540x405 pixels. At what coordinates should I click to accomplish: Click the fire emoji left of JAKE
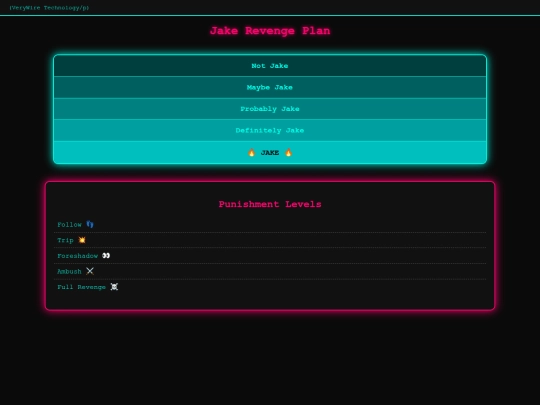pos(252,152)
